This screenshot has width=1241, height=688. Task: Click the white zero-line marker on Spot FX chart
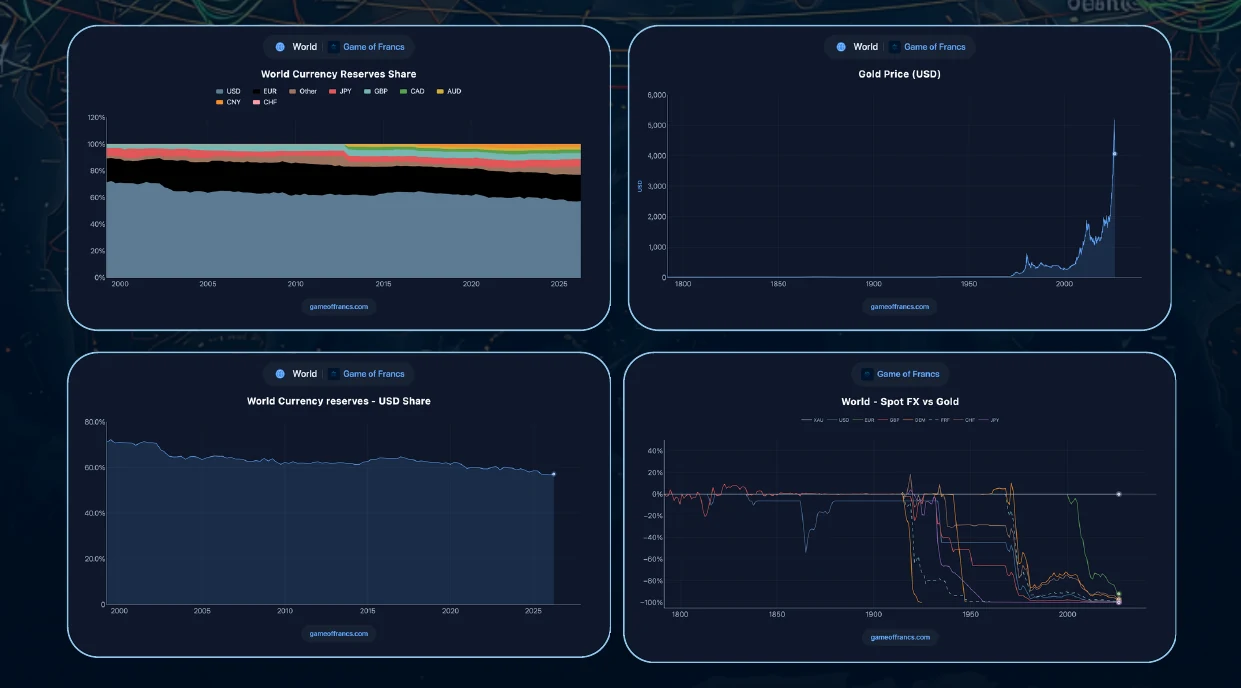(1119, 494)
